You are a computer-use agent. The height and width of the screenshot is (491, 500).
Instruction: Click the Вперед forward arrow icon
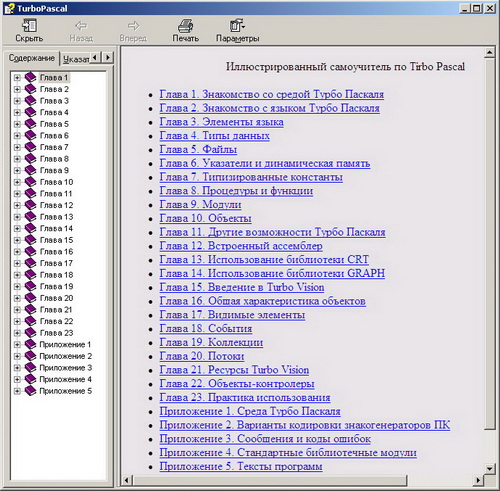click(133, 25)
